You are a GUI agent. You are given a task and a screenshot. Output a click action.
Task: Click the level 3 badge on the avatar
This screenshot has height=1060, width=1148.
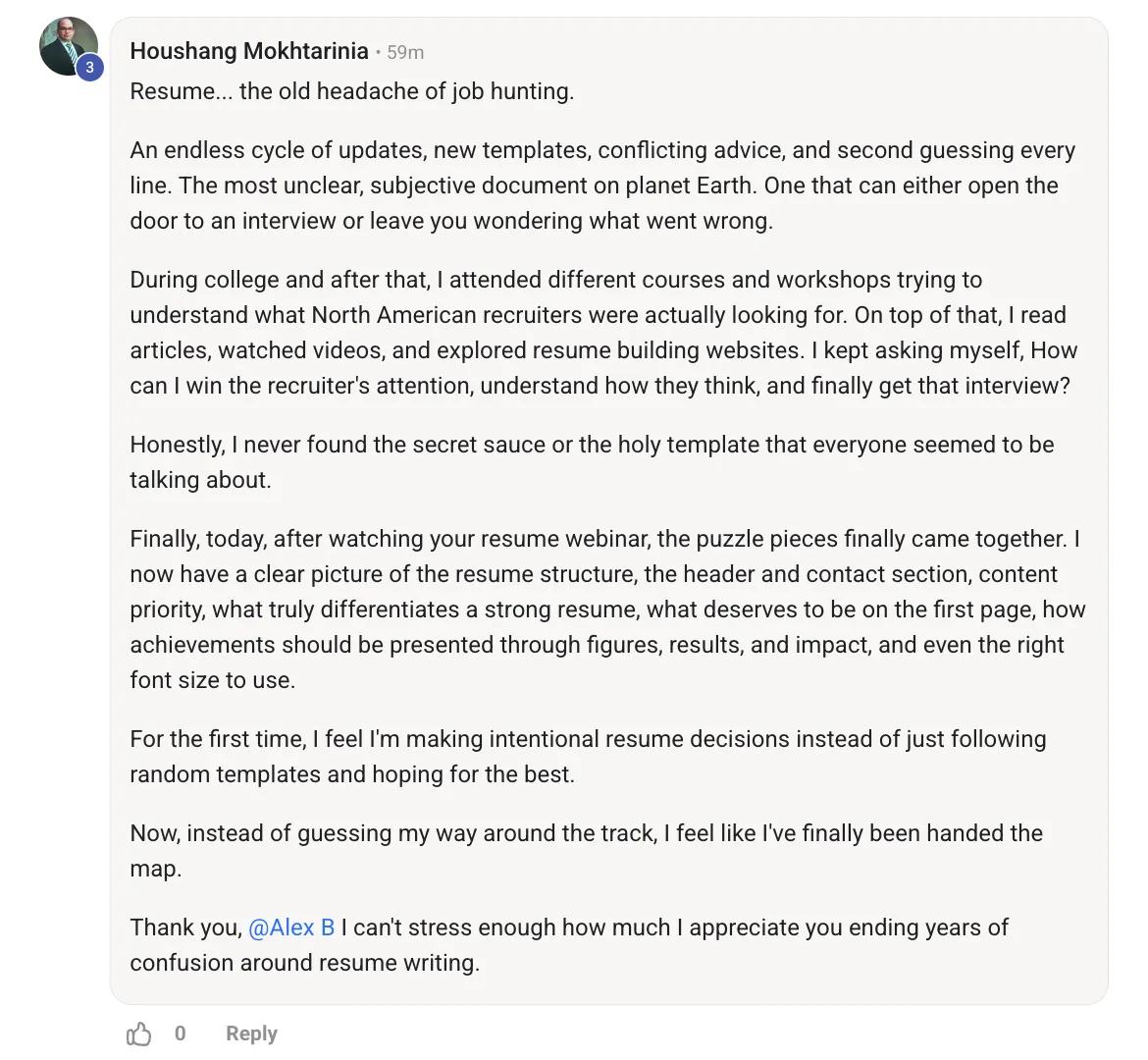[89, 68]
